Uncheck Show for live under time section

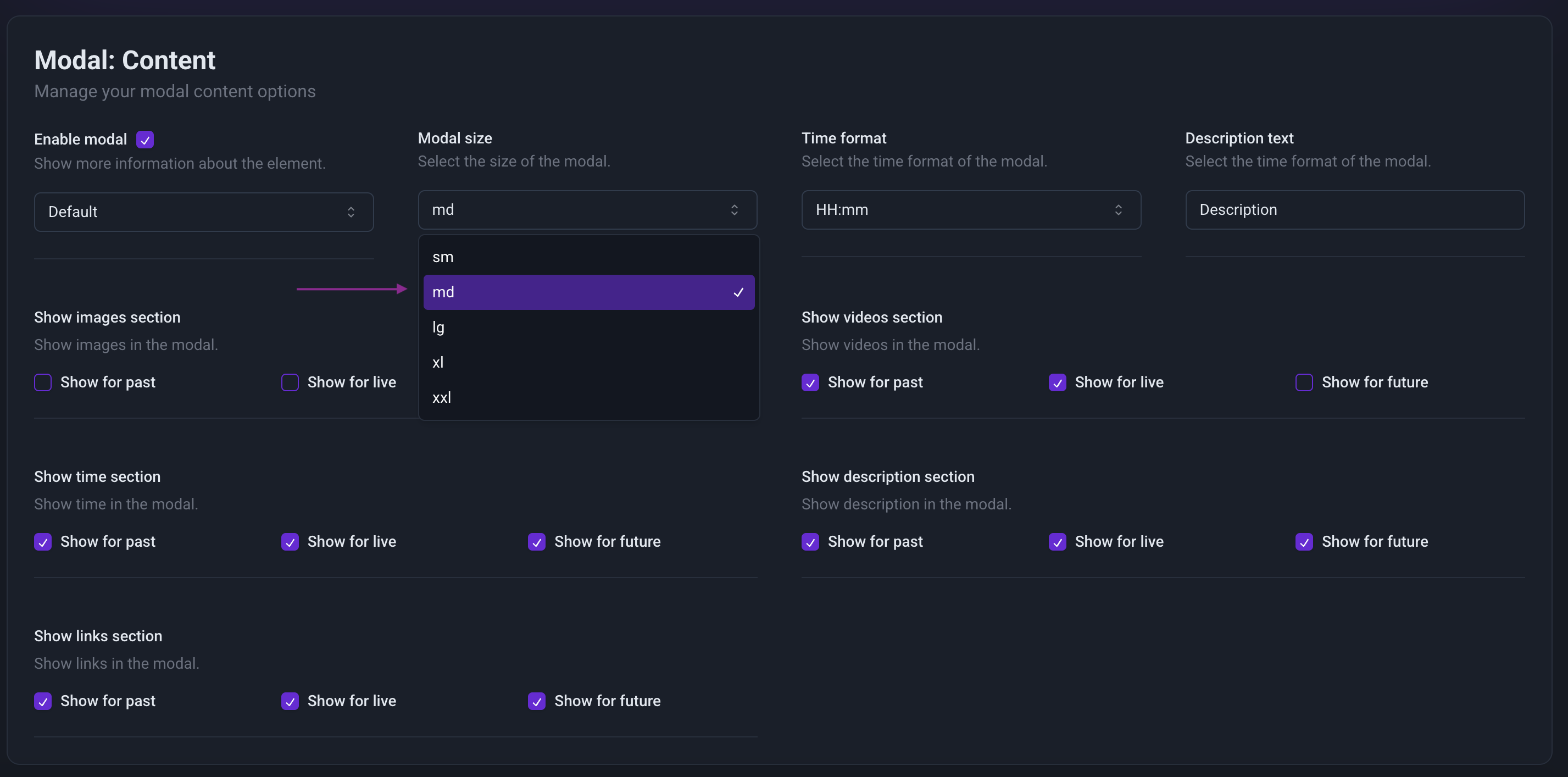click(290, 542)
